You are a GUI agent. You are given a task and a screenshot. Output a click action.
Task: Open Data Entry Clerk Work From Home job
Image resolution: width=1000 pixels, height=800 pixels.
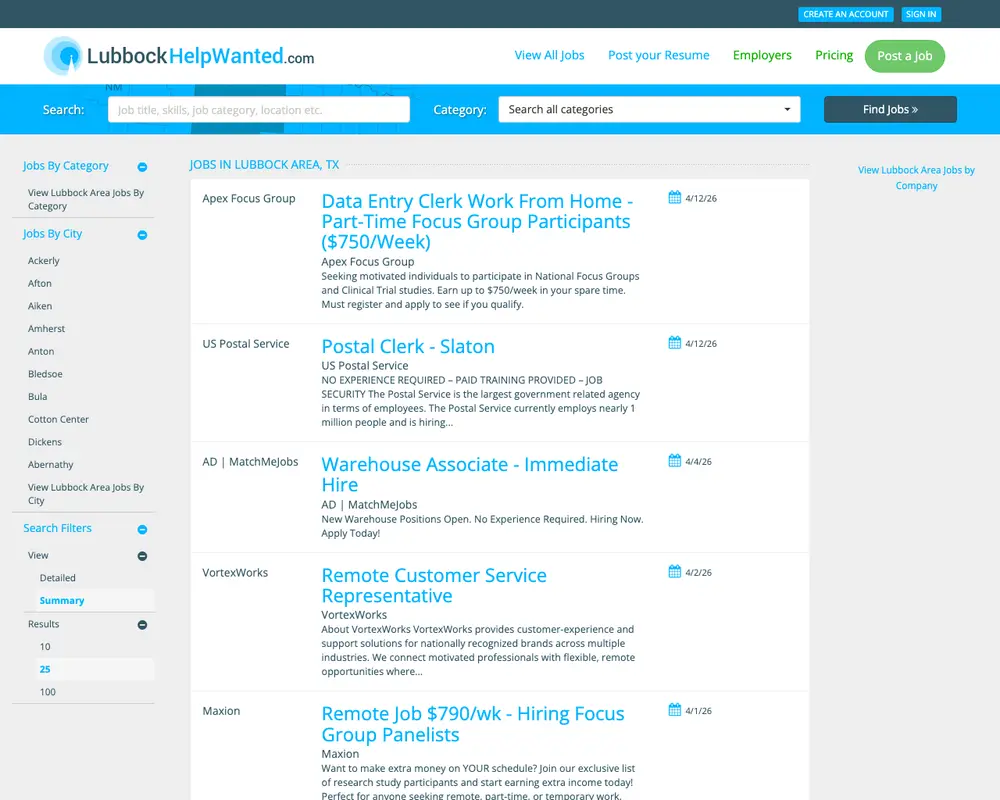[x=477, y=221]
